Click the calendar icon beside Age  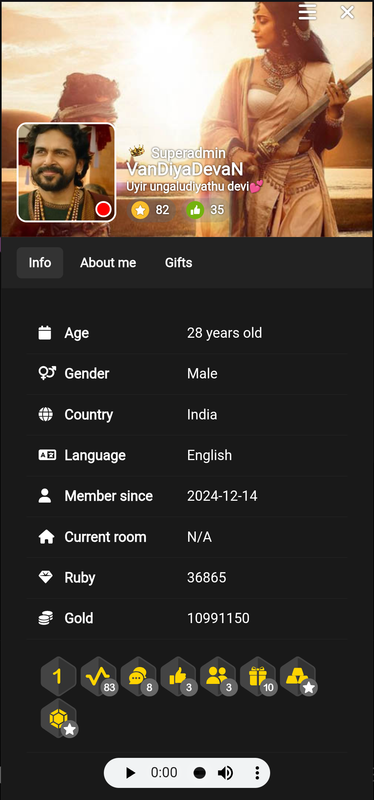point(45,333)
